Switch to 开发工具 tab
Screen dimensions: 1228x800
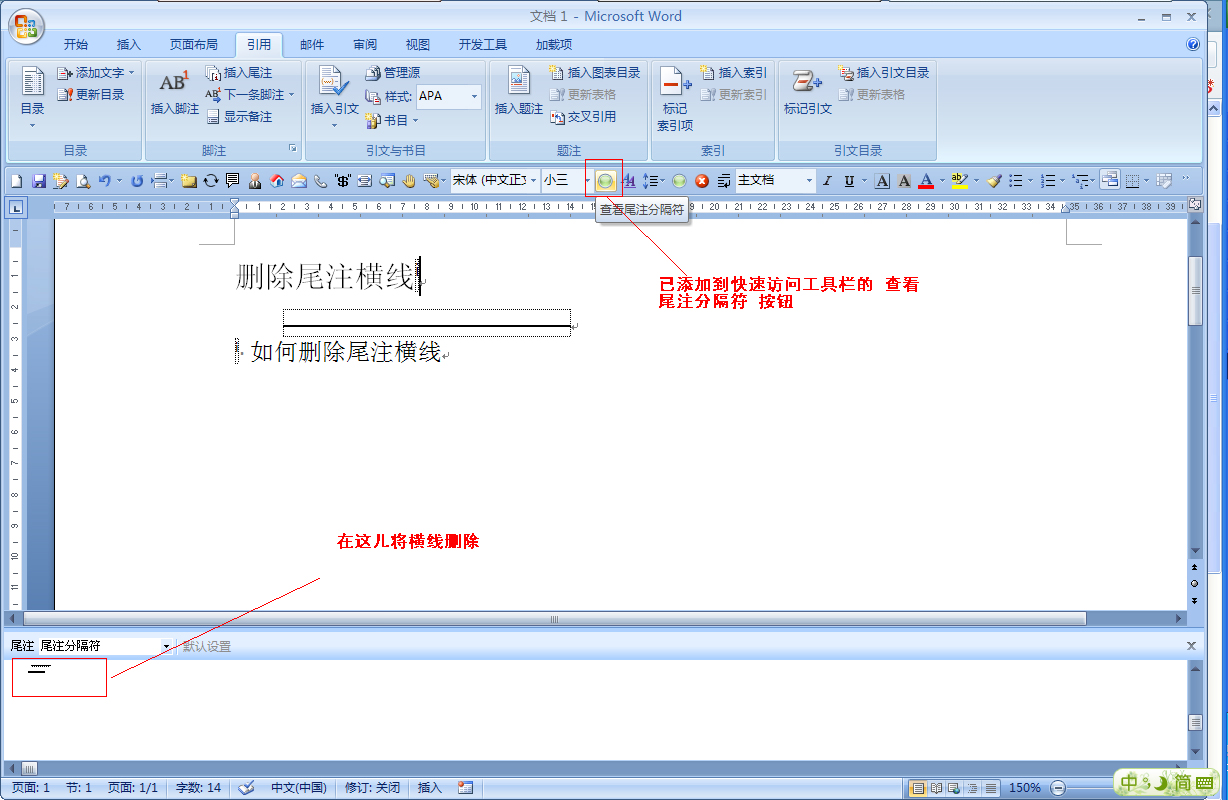pos(483,45)
